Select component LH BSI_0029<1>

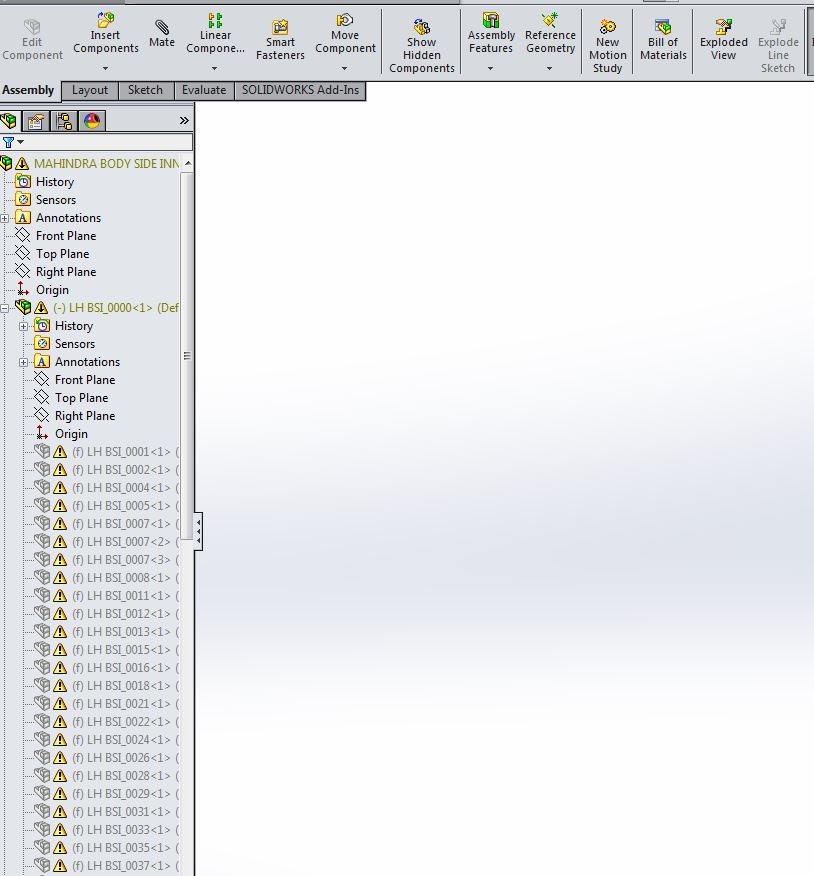click(x=126, y=794)
